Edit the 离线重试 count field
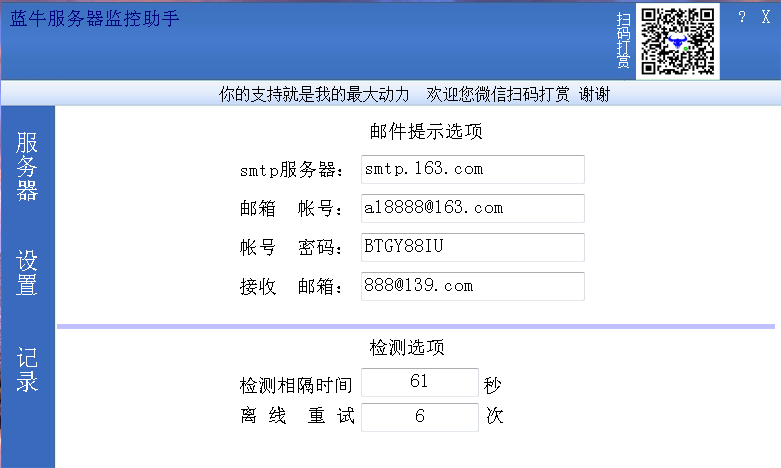The height and width of the screenshot is (468, 781). 420,417
